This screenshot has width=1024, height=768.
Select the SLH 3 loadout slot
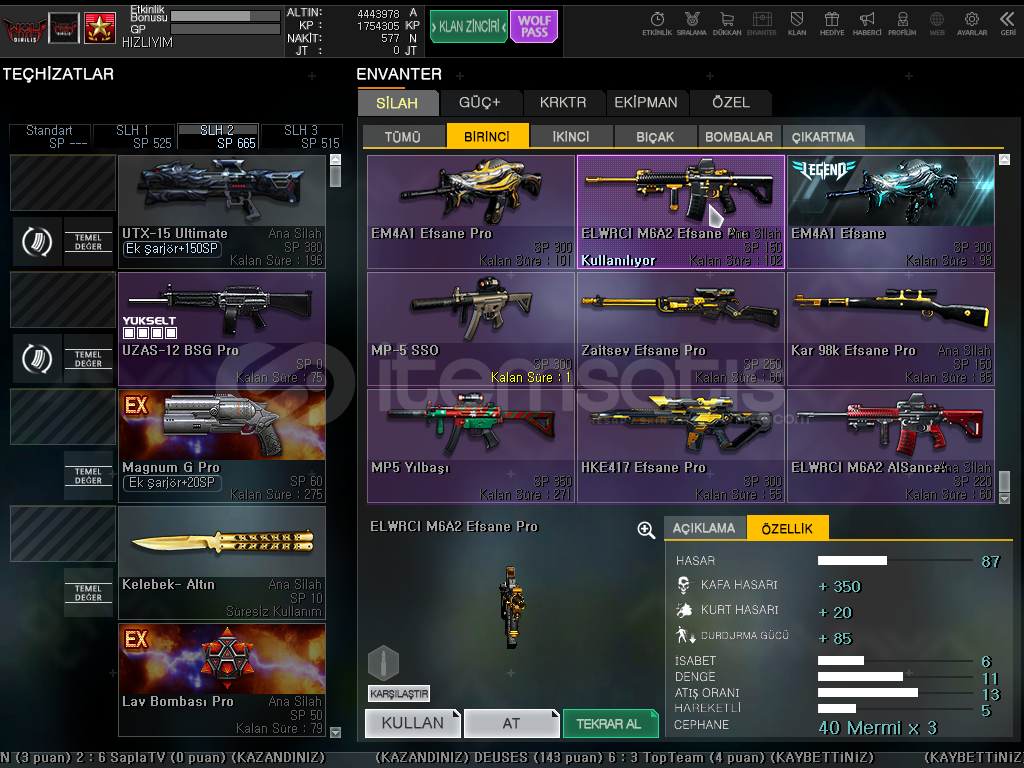(302, 136)
